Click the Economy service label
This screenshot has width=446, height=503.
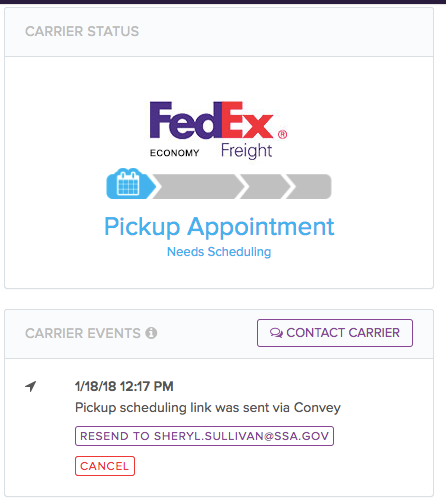coord(174,153)
